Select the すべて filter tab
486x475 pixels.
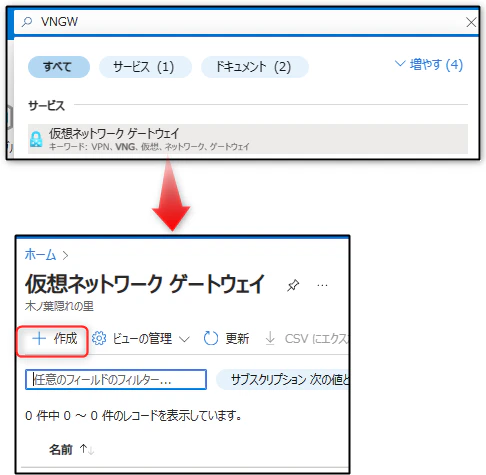[59, 67]
